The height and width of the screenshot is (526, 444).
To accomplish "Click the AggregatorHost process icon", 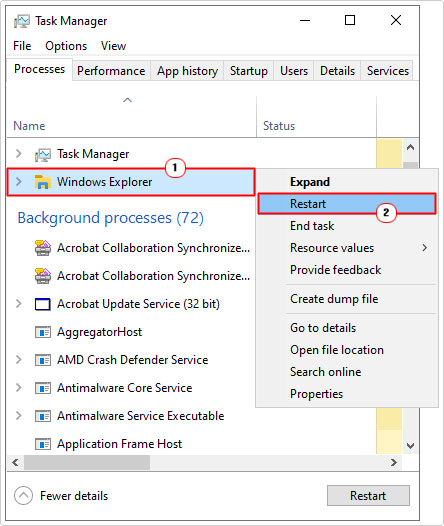I will click(x=43, y=332).
